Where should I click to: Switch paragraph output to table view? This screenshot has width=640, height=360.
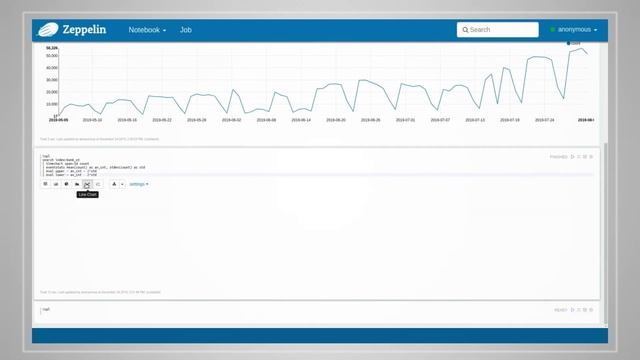tap(45, 184)
